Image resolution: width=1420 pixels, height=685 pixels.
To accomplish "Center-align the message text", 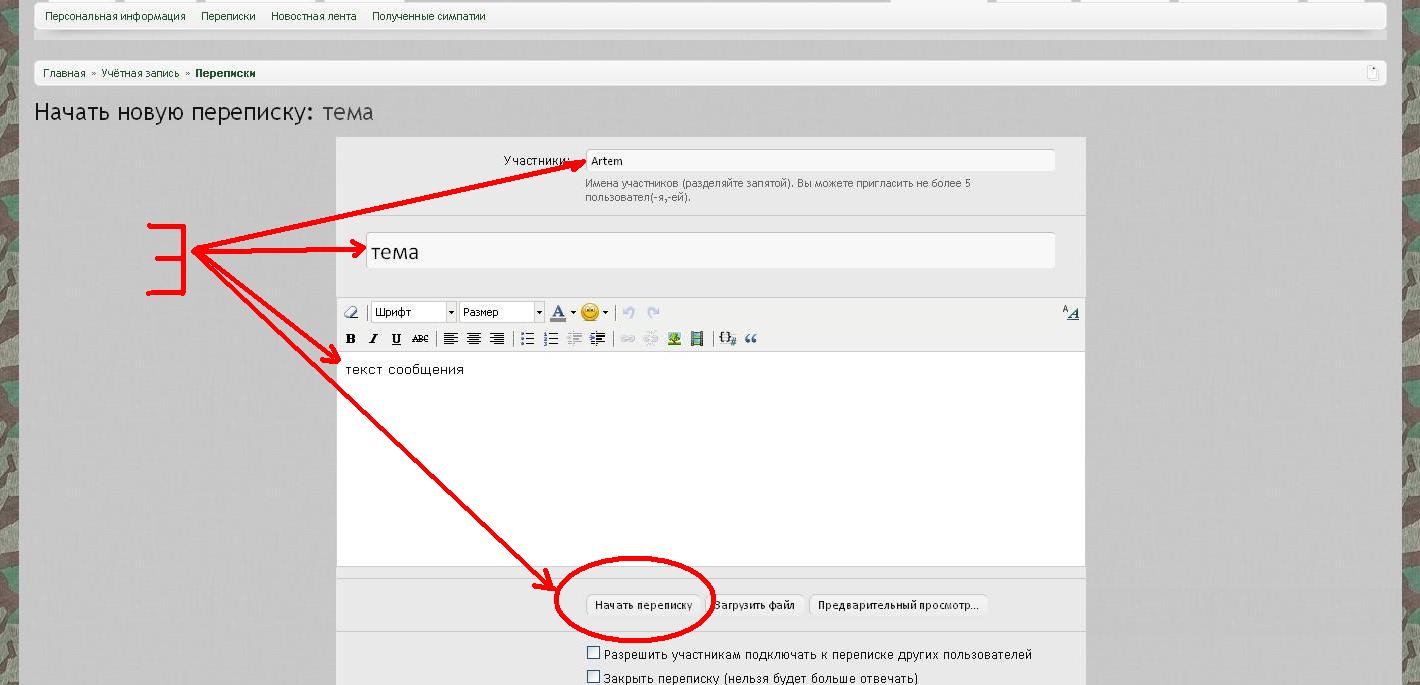I will [474, 339].
